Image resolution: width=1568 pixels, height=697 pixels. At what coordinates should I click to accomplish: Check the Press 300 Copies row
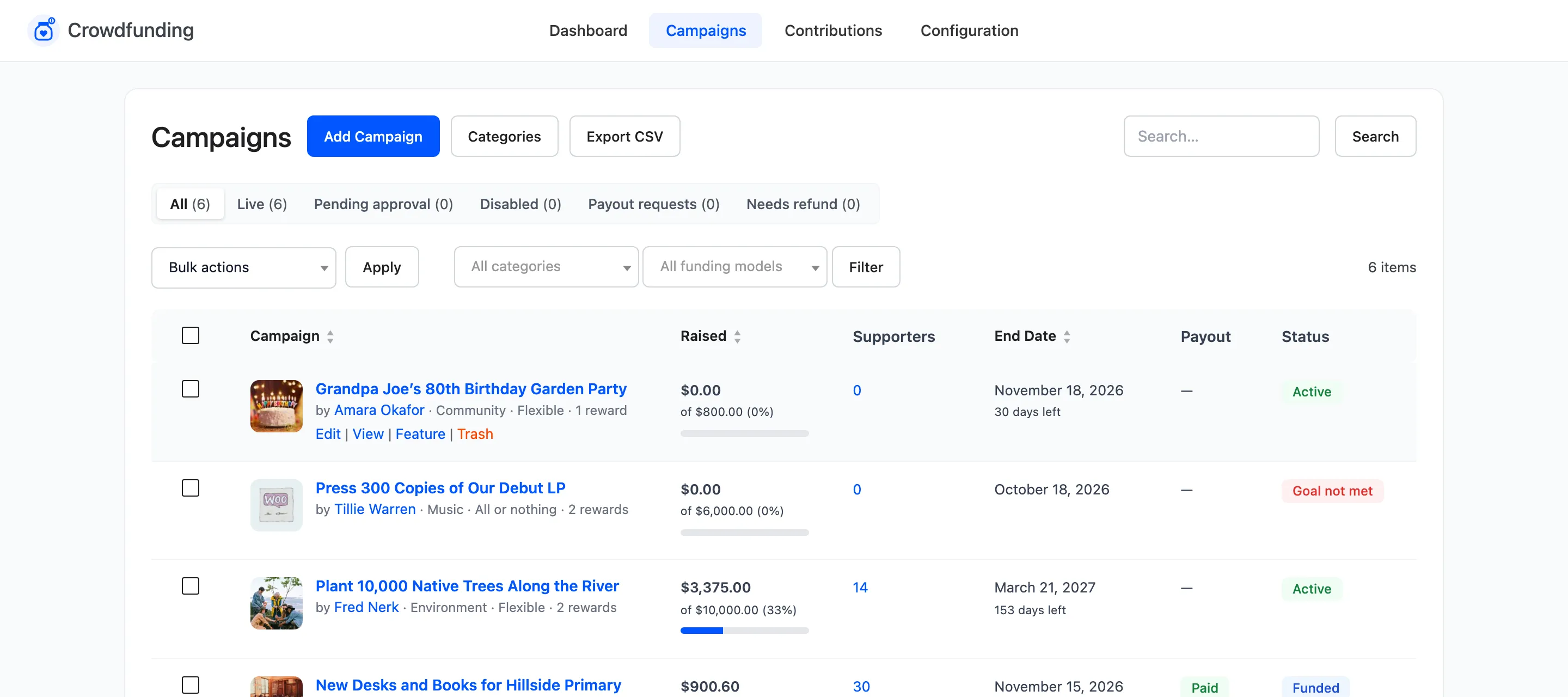[191, 487]
